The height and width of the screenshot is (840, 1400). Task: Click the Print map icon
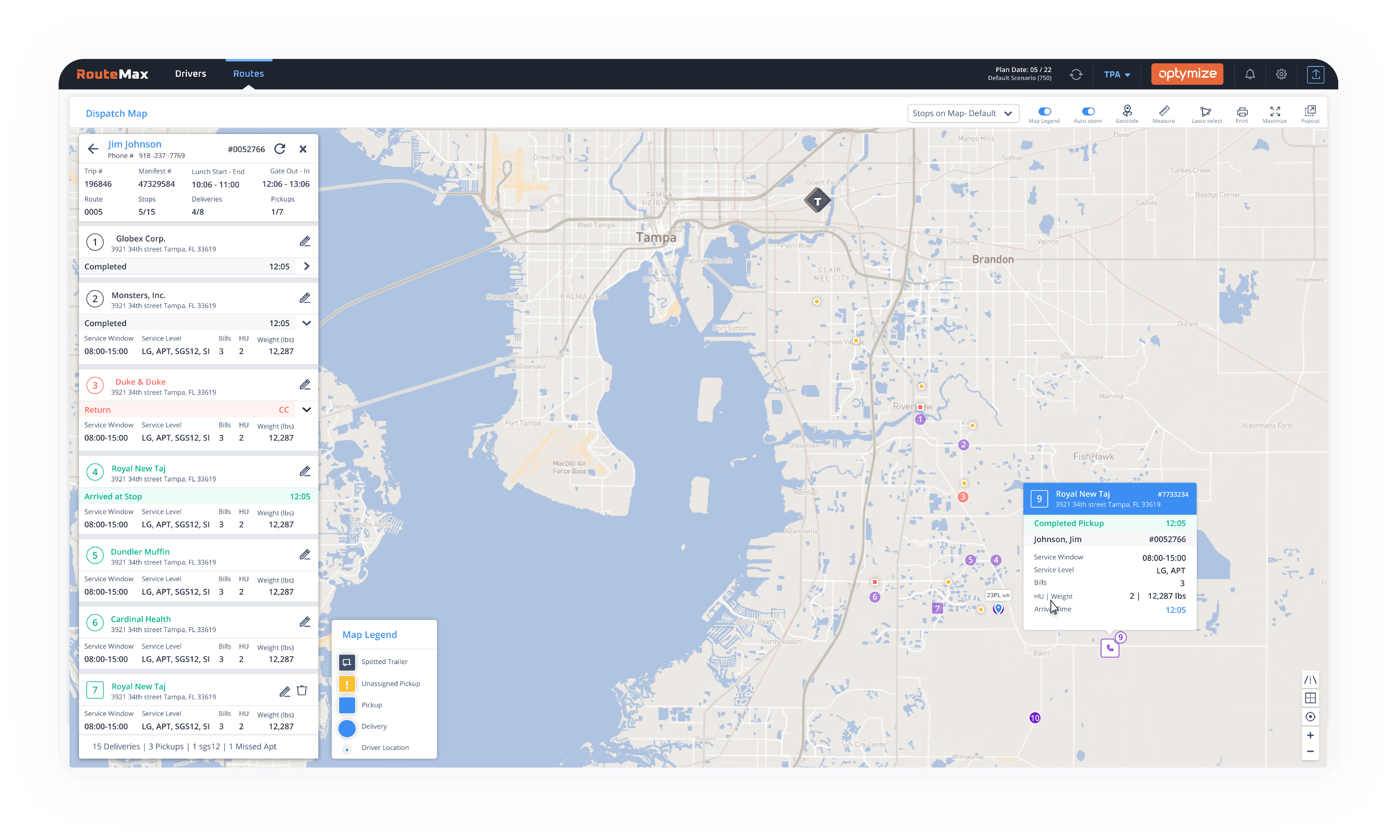pos(1242,112)
